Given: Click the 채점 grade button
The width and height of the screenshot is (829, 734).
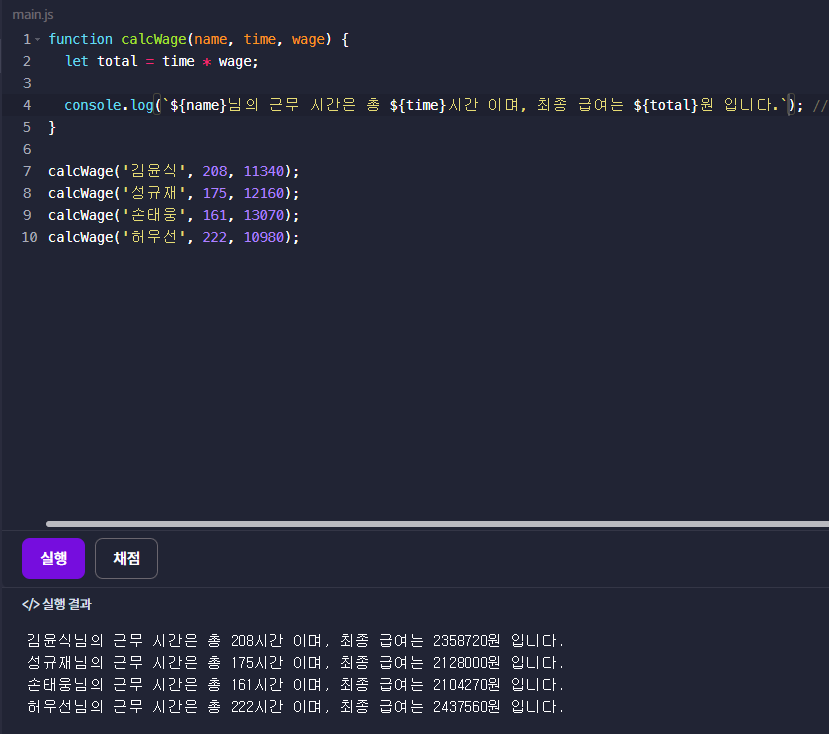Looking at the screenshot, I should pyautogui.click(x=126, y=558).
